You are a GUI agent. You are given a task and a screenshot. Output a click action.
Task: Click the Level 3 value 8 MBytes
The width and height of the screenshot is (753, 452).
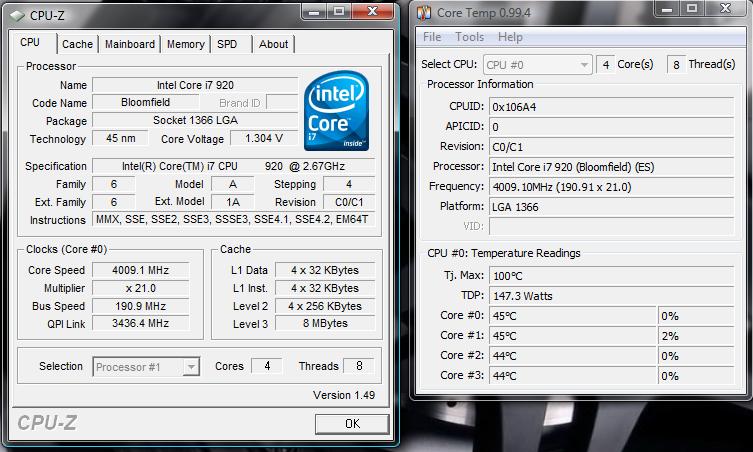pyautogui.click(x=325, y=323)
